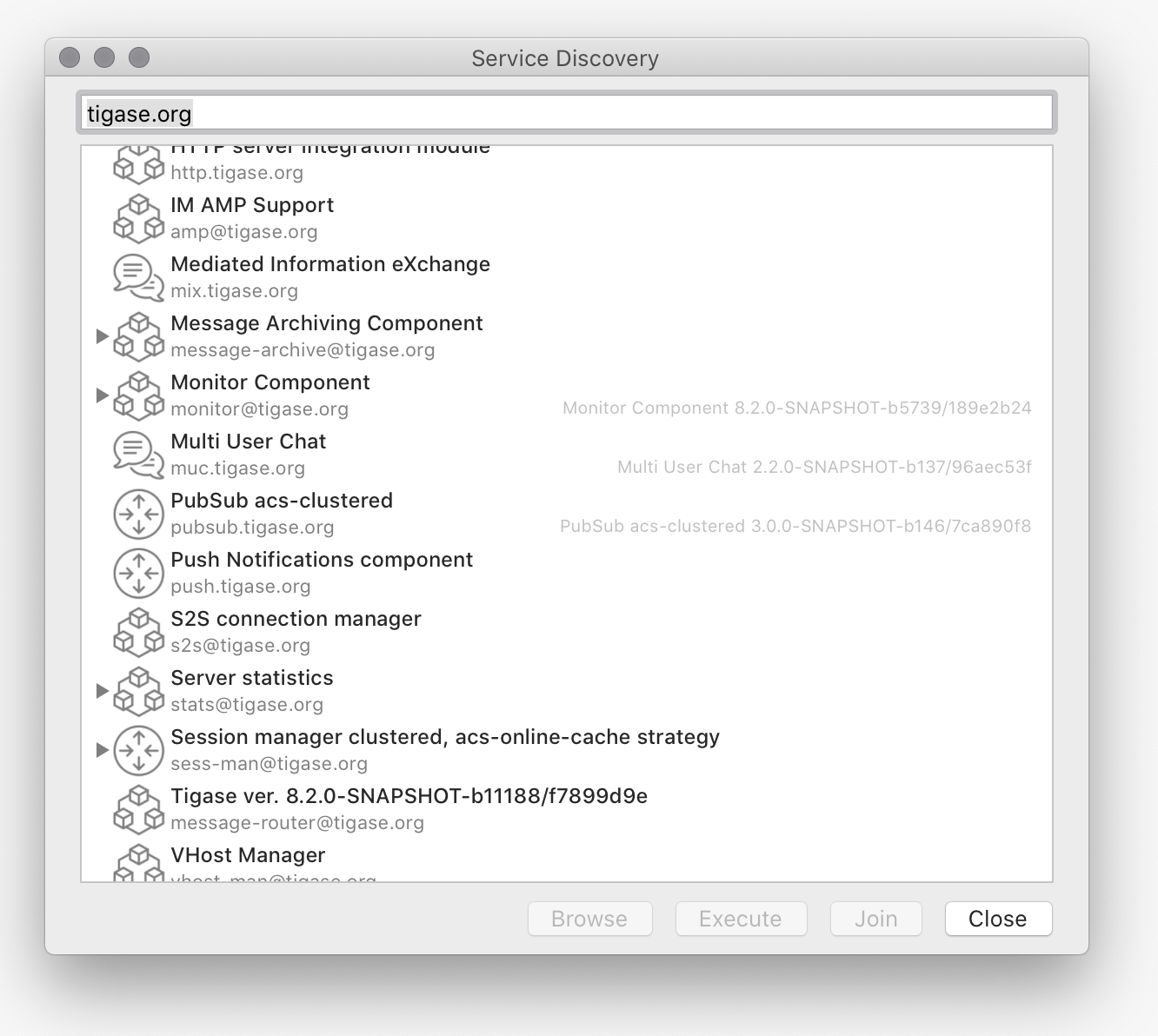Select the Server statistics title

[252, 678]
